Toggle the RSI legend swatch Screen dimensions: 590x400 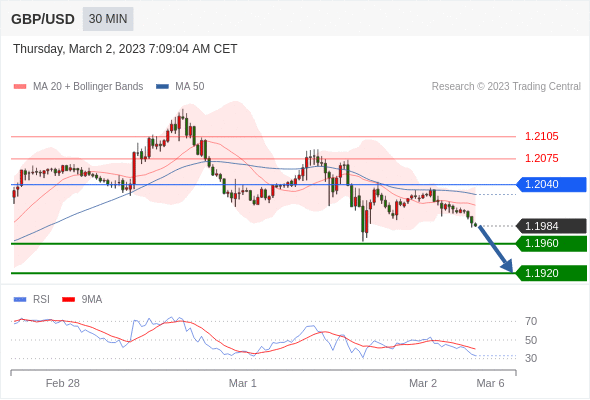(x=20, y=300)
